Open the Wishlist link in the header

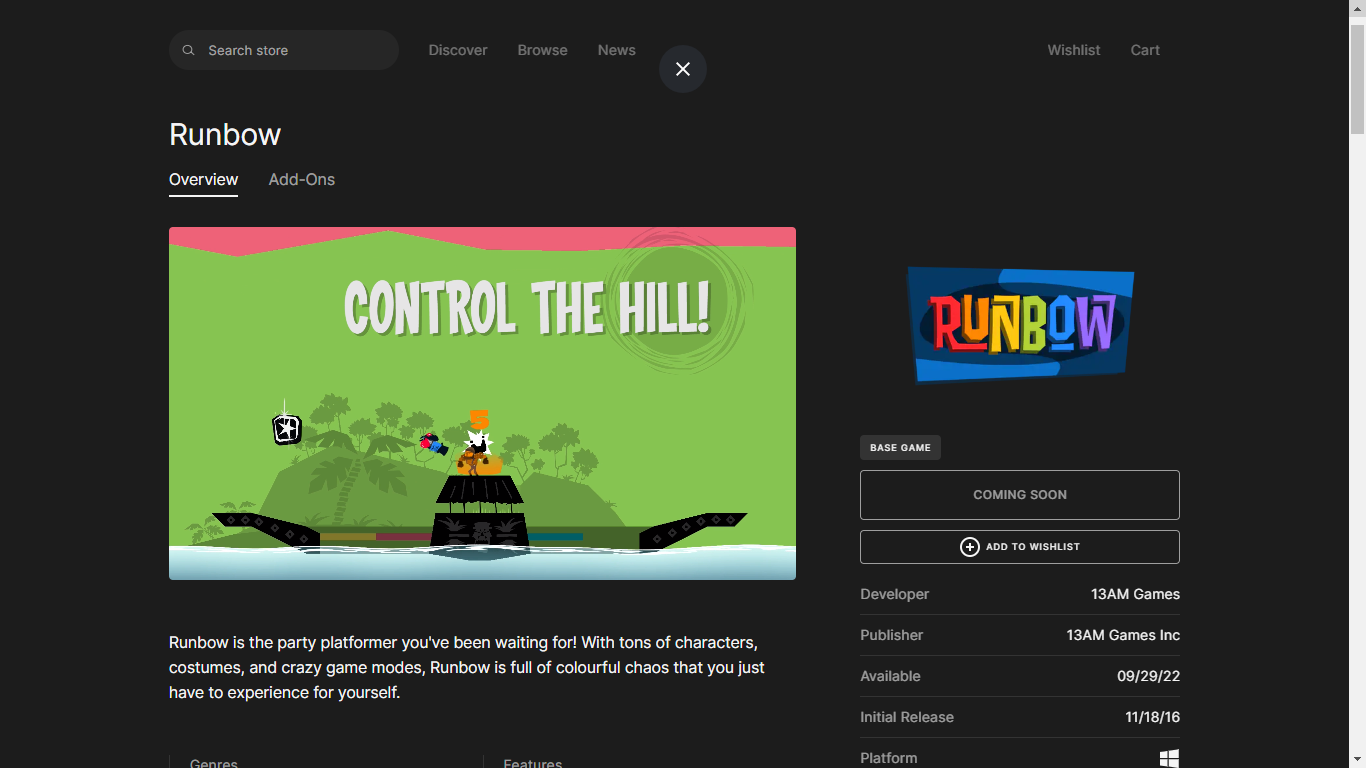point(1073,50)
